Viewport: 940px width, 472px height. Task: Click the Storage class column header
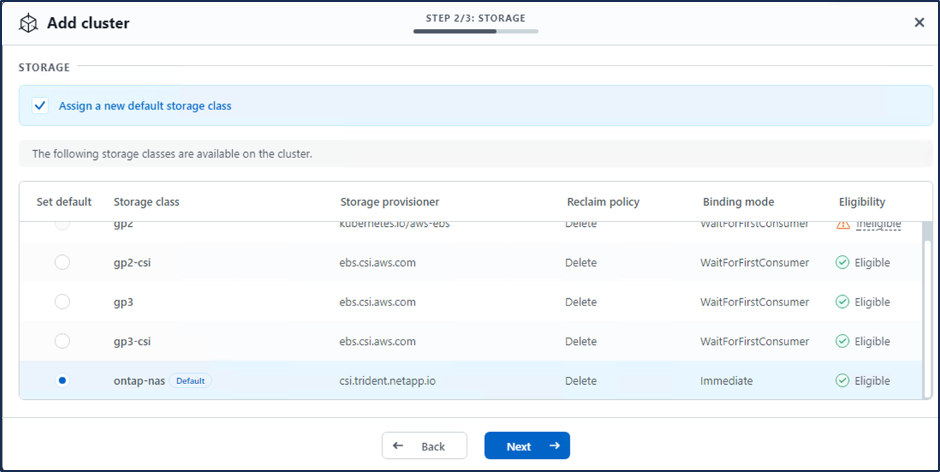[146, 202]
